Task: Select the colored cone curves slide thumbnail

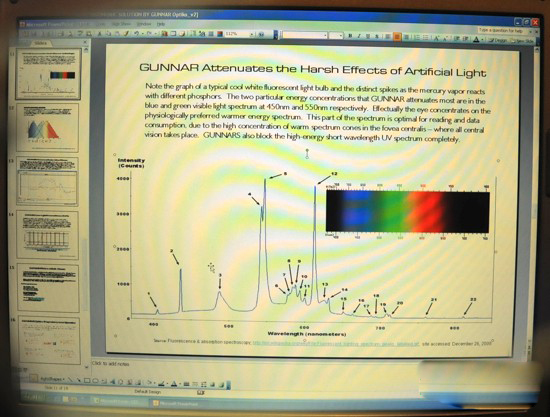Action: (47, 127)
